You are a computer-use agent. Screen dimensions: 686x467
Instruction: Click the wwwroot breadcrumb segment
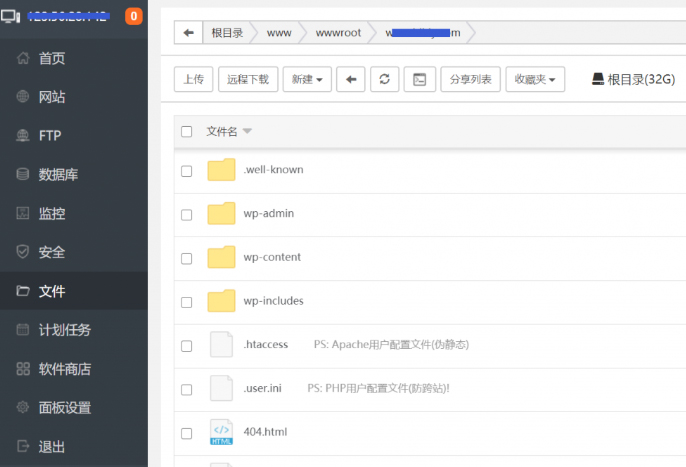337,33
